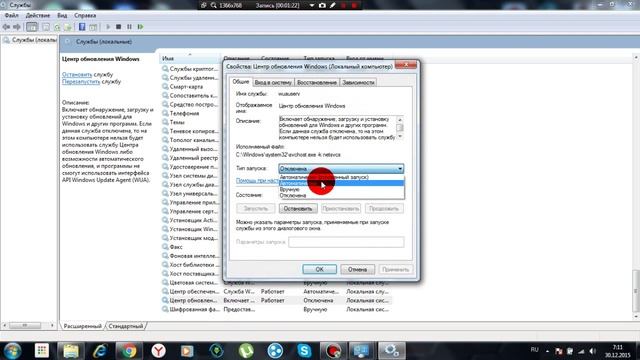640x360 pixels.
Task: Switch to the Зависимости tab
Action: 358,82
